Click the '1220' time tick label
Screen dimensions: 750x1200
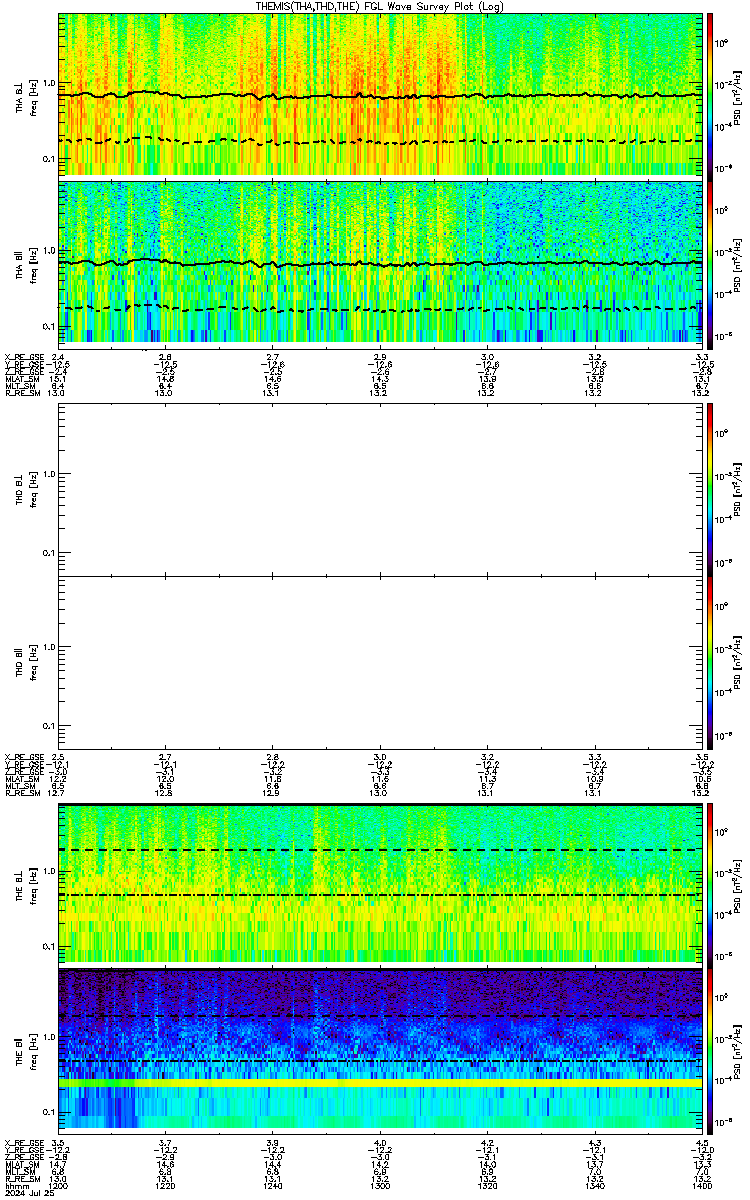click(x=166, y=1186)
